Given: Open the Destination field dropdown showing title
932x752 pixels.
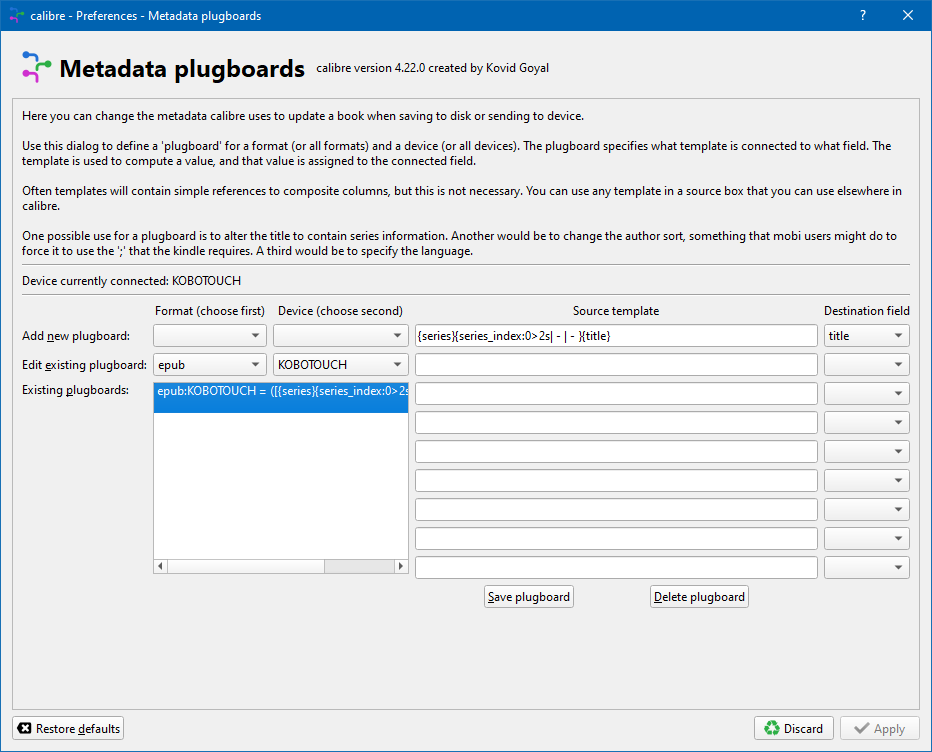Looking at the screenshot, I should pos(867,335).
